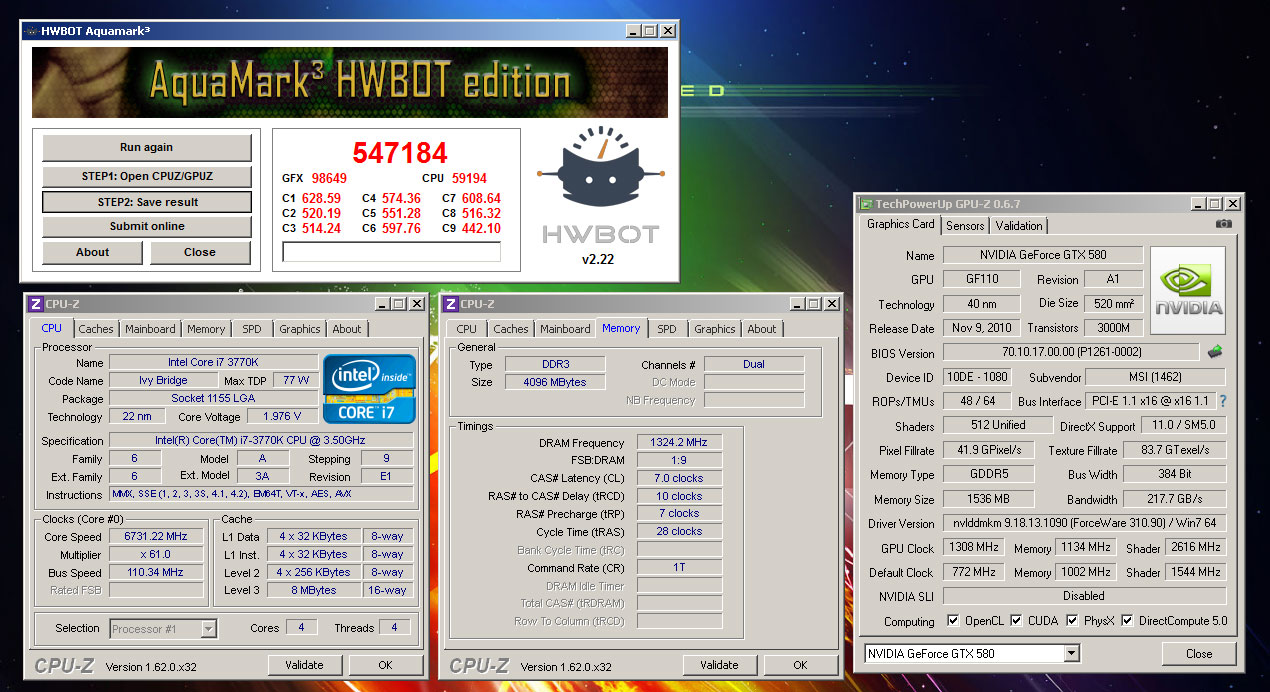
Task: Click the GPU-Z screenshot camera icon
Action: [1224, 224]
